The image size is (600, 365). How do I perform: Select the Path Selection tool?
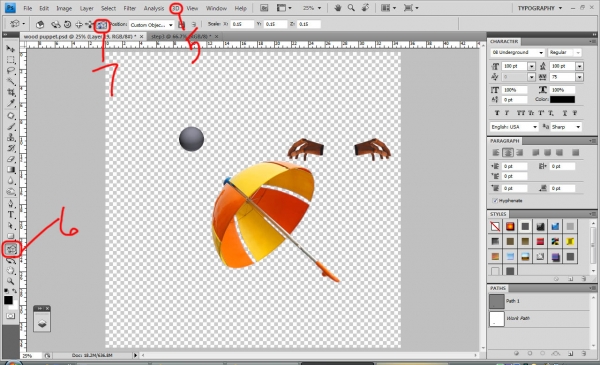tap(10, 225)
